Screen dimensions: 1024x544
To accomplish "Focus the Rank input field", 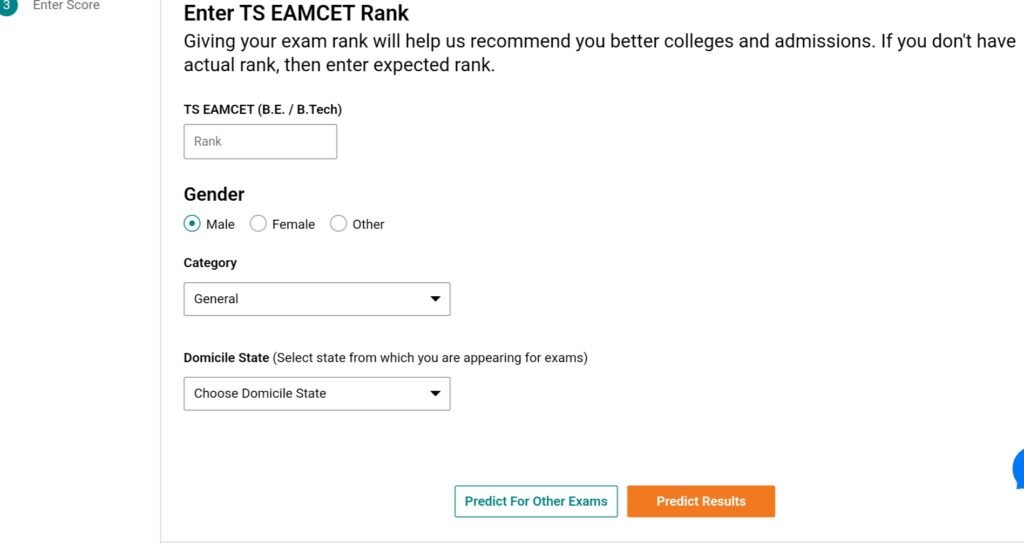I will coord(260,142).
